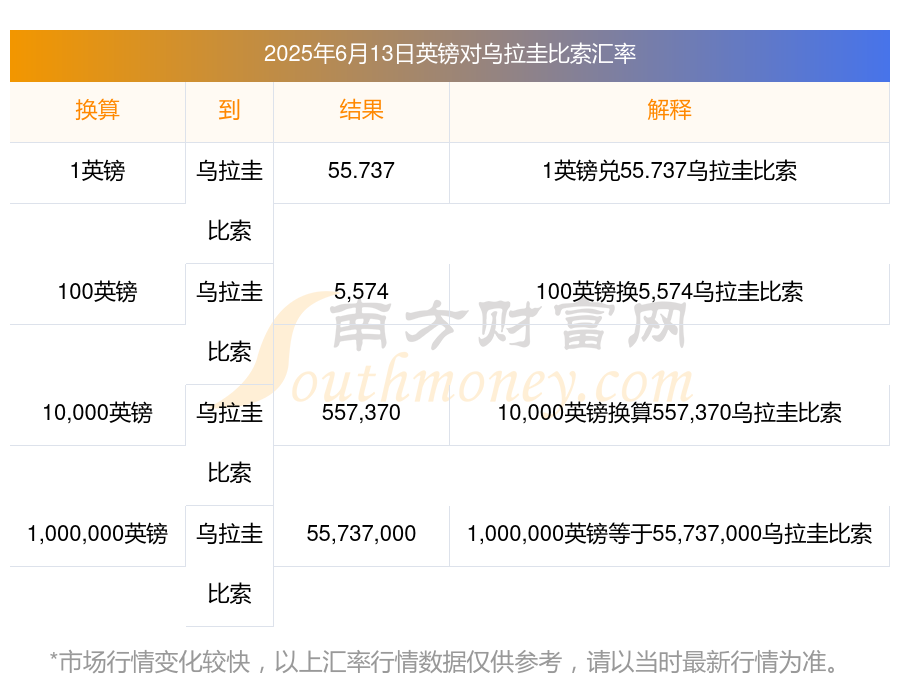
Task: Click explanation 1,000,000英镑等于55,737,000乌拉圭比索
Action: click(x=669, y=534)
